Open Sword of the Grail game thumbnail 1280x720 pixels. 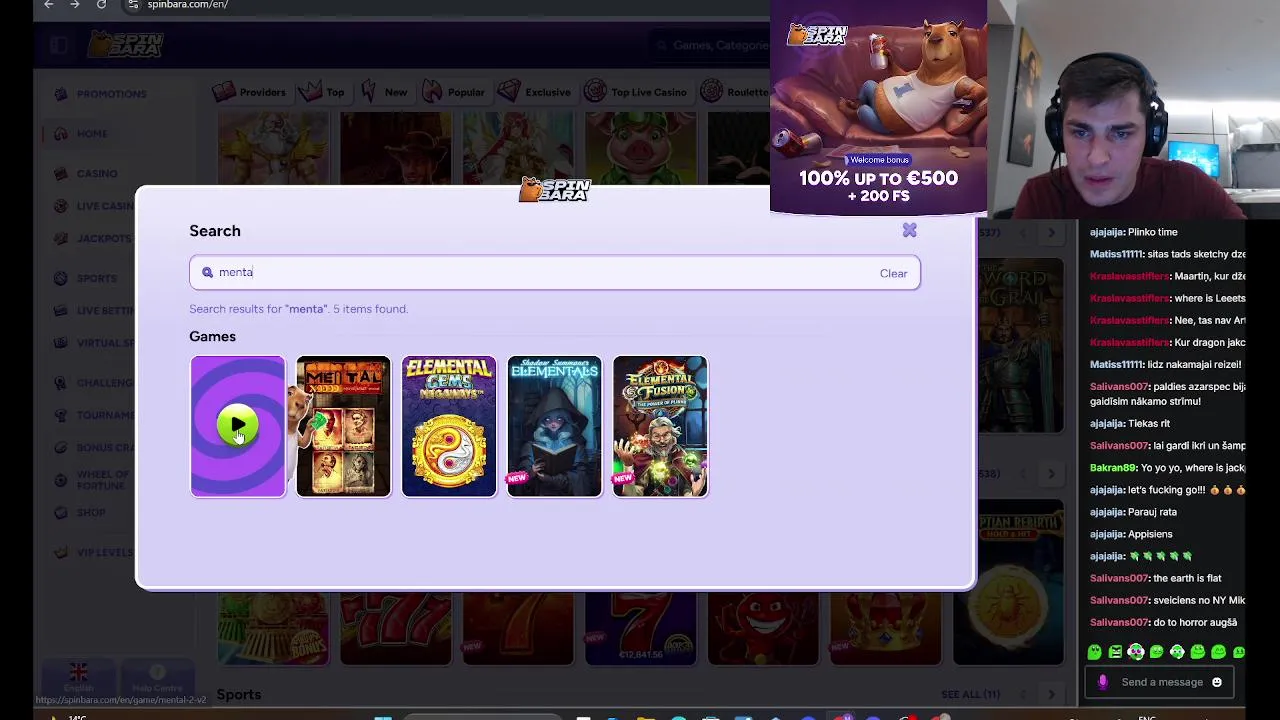coord(1020,345)
